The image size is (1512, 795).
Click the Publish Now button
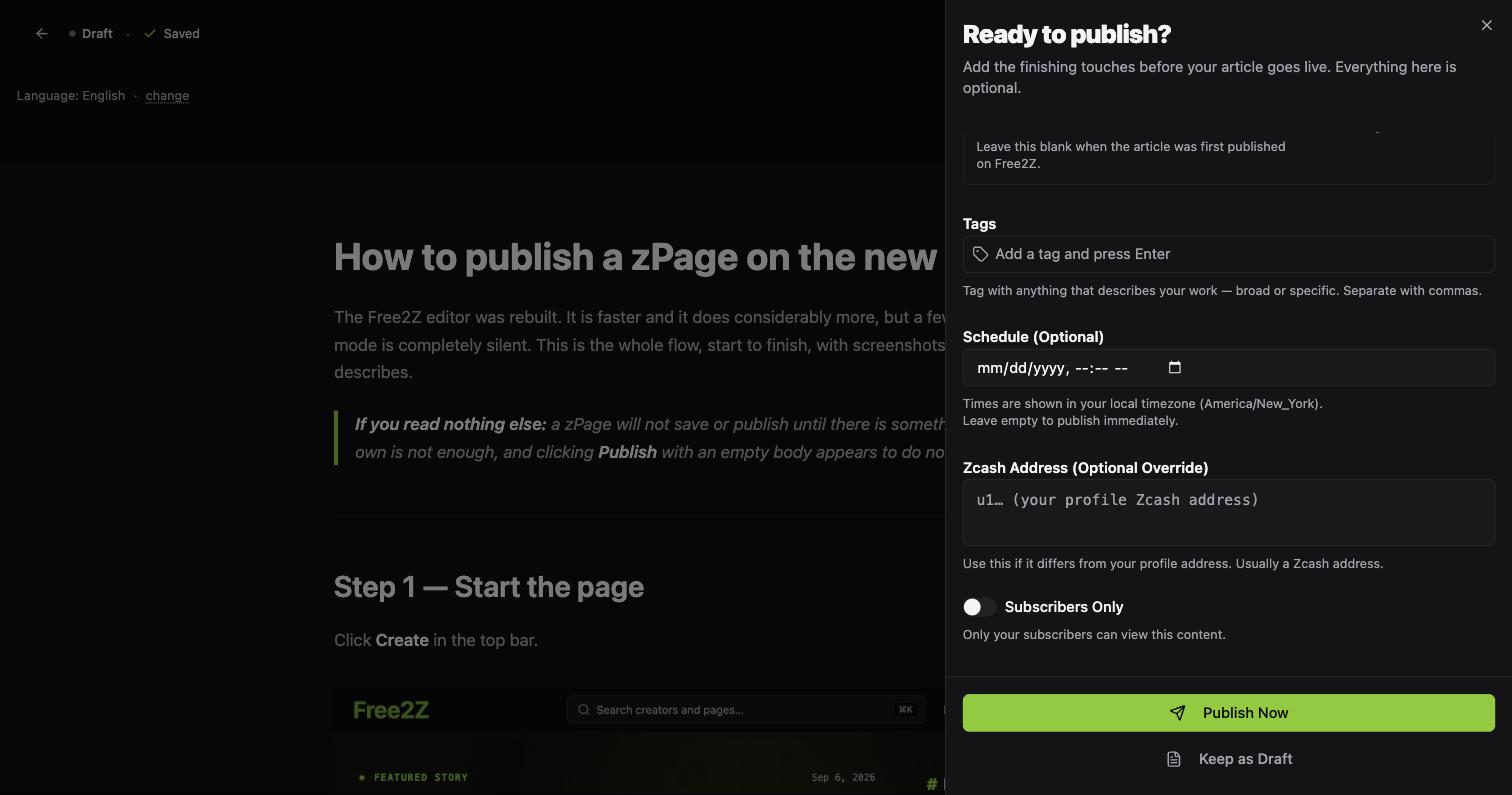point(1228,713)
